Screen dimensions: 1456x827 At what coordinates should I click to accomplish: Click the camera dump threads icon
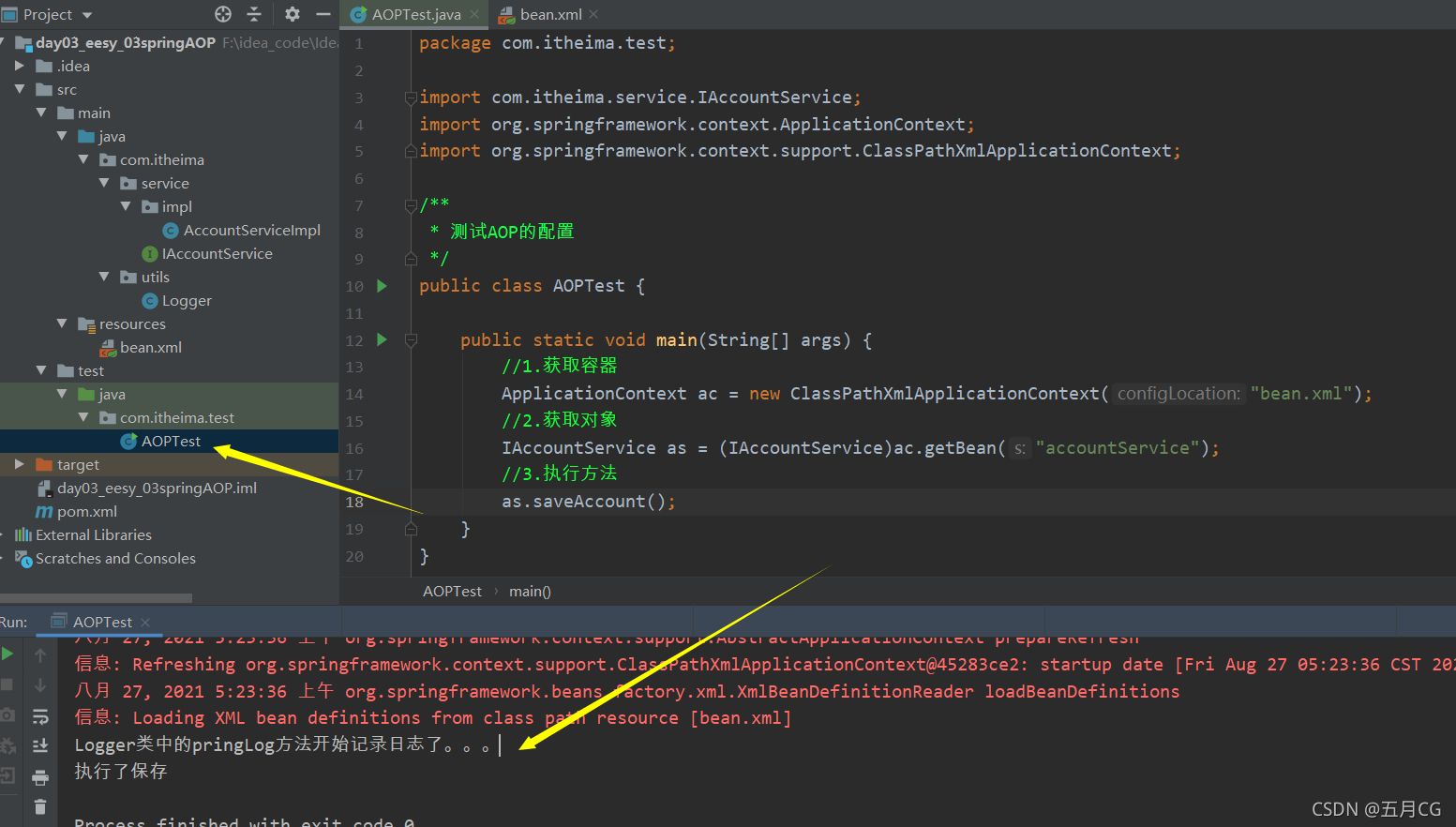point(7,715)
